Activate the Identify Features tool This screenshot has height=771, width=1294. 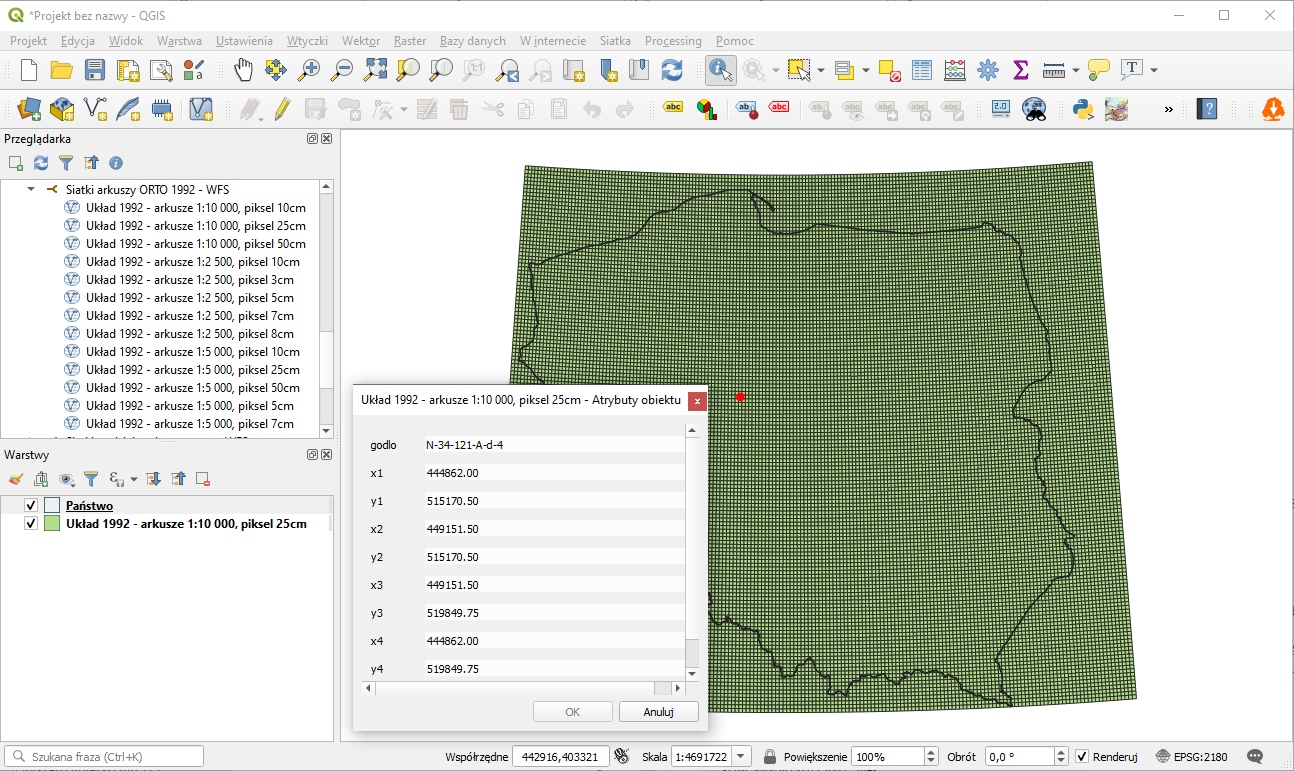coord(719,70)
